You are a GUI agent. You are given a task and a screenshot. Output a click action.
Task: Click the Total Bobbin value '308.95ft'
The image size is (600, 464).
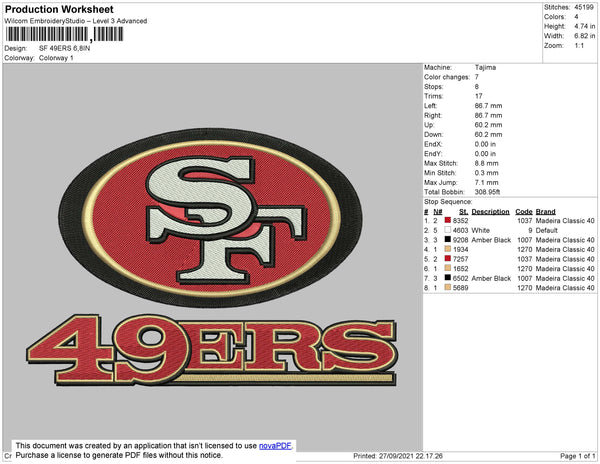(x=488, y=192)
